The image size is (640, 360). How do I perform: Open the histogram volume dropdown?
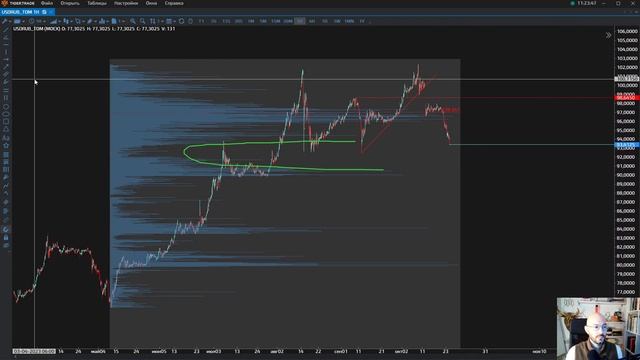pos(103,21)
